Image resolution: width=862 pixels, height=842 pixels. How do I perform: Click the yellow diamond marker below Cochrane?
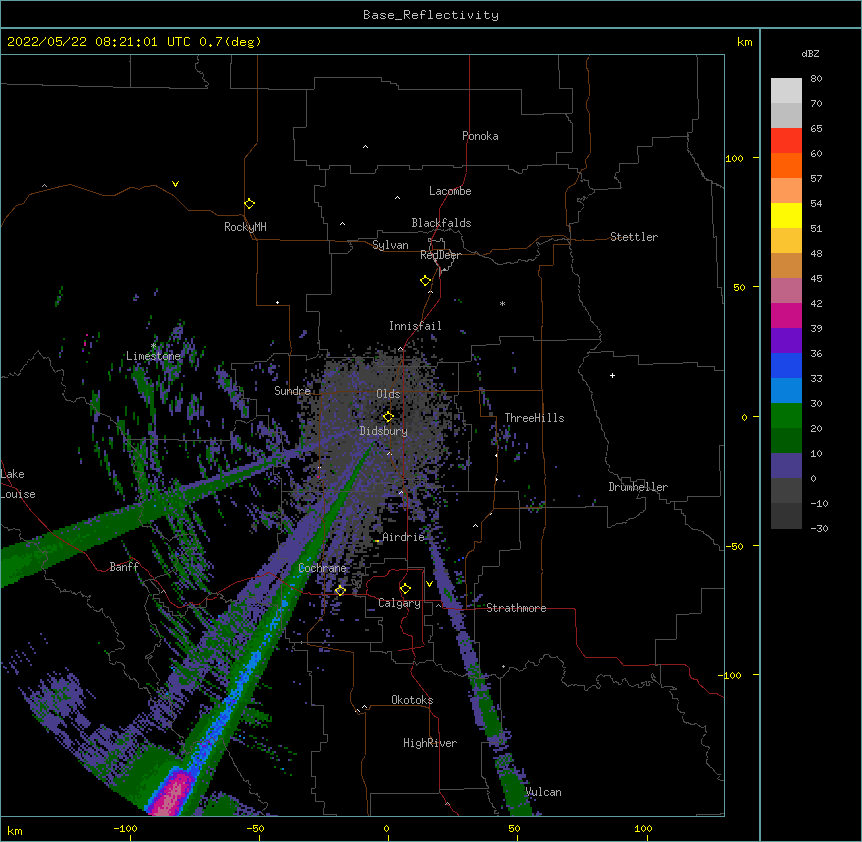340,590
